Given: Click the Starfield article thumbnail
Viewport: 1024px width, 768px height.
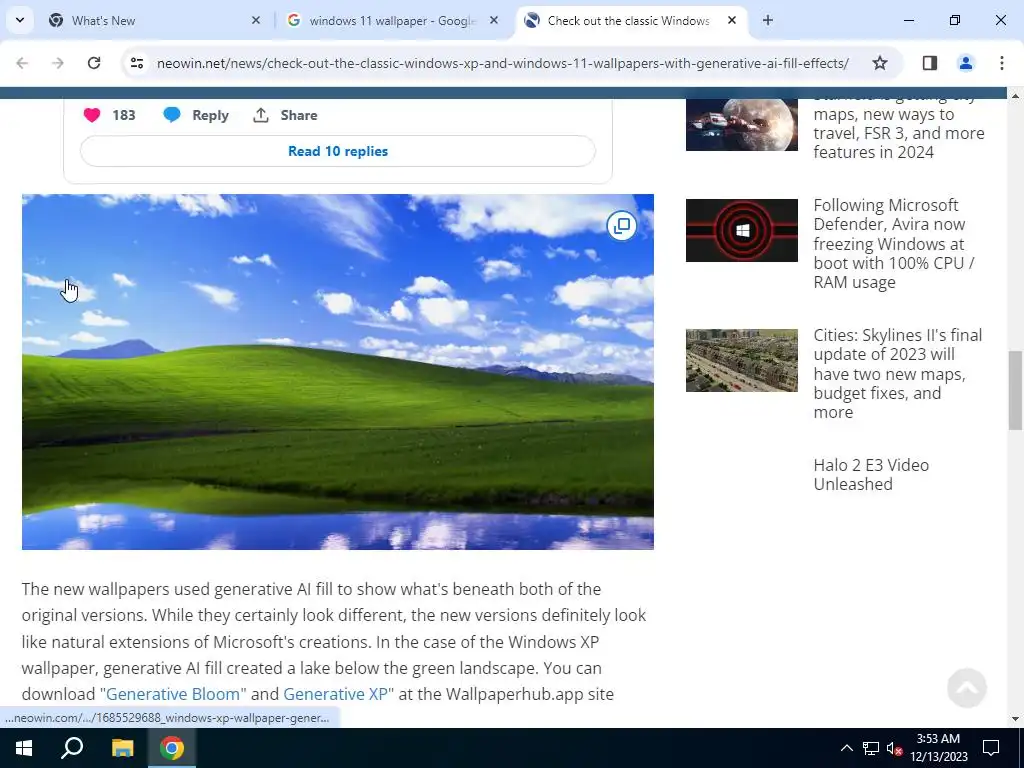Looking at the screenshot, I should tap(741, 124).
